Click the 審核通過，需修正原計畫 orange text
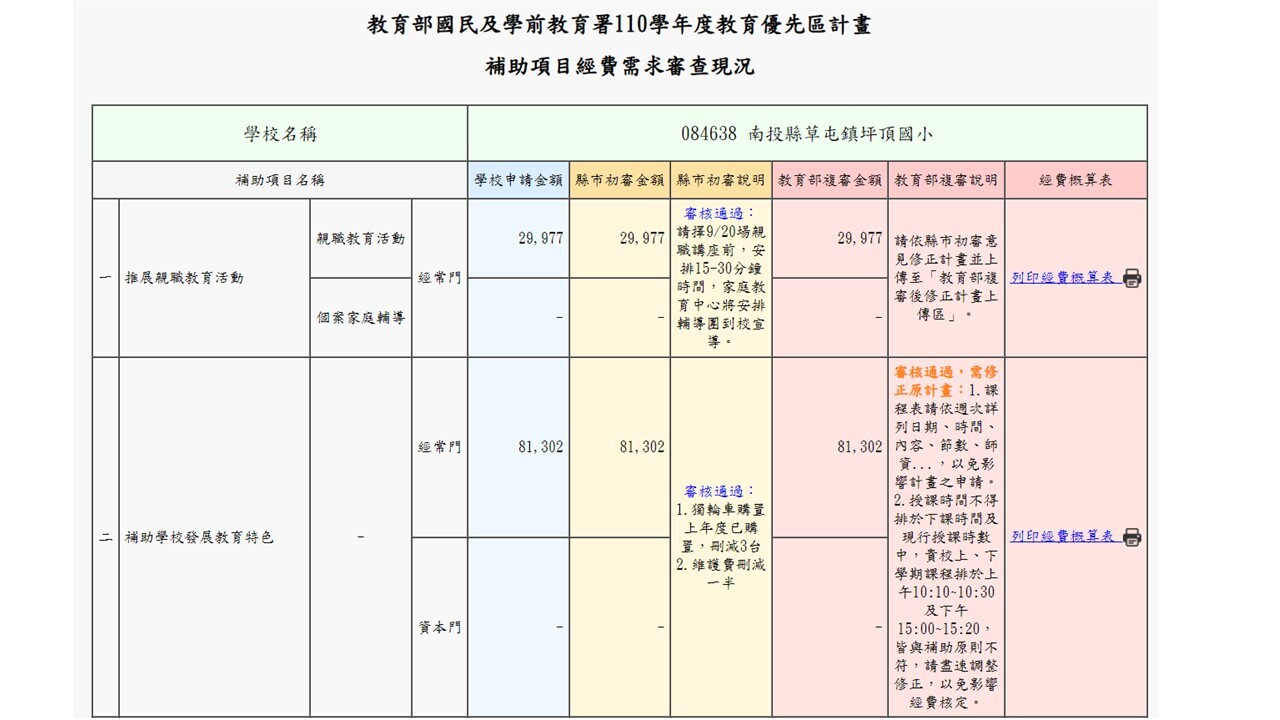 pyautogui.click(x=946, y=380)
